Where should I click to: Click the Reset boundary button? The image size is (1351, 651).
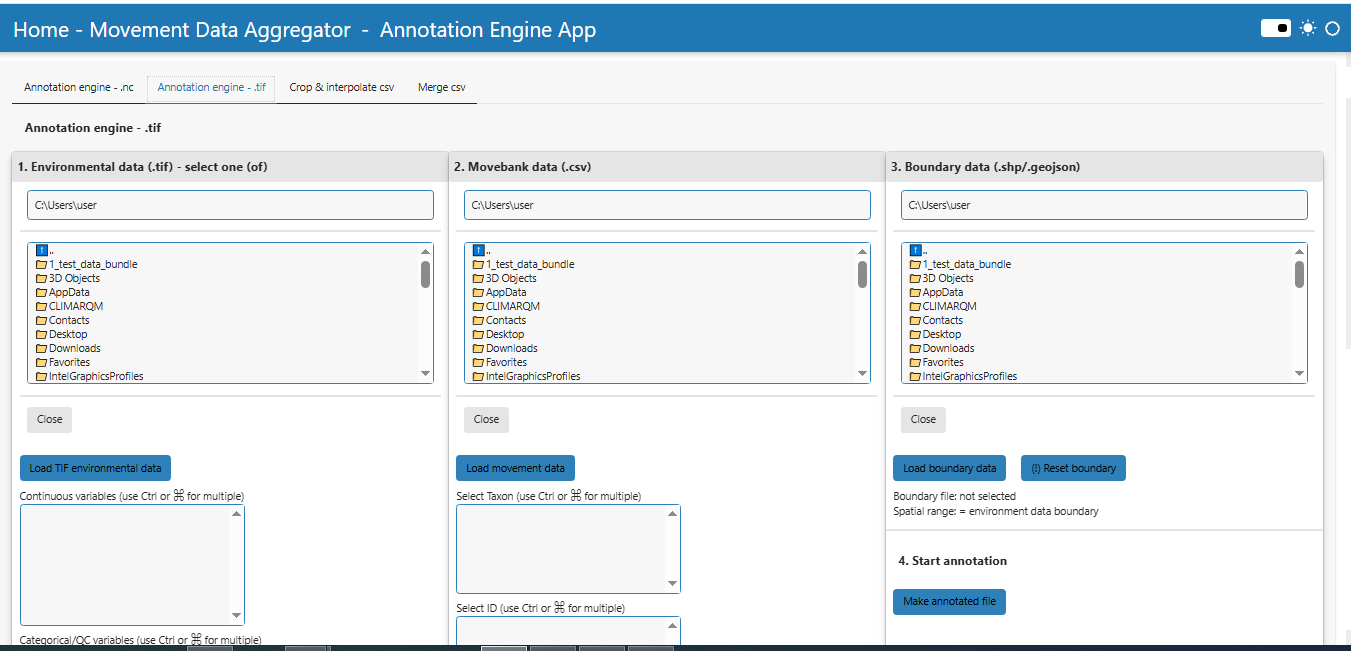click(1073, 468)
